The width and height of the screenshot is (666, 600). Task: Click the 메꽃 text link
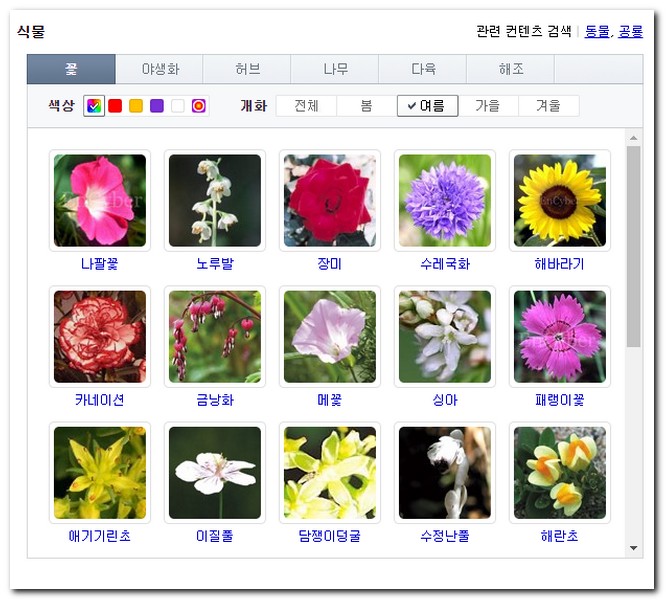point(330,400)
